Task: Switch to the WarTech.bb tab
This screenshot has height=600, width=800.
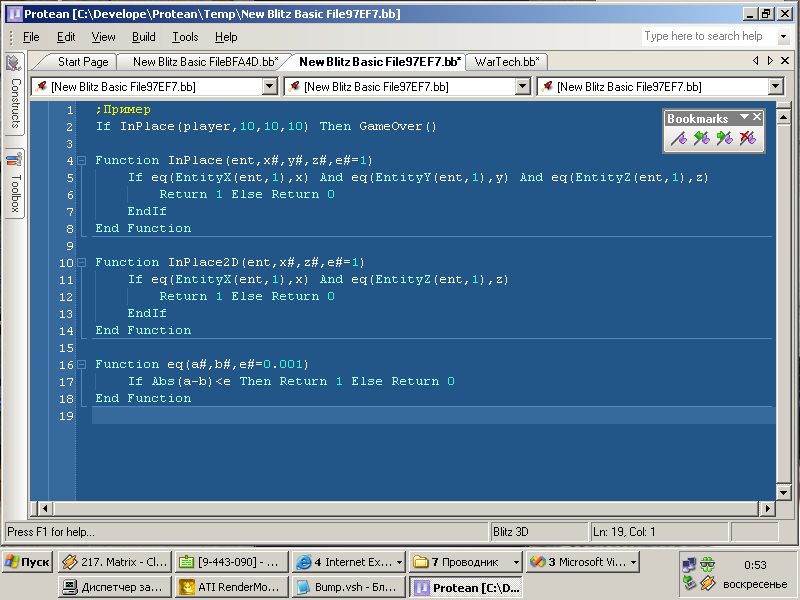Action: [506, 62]
